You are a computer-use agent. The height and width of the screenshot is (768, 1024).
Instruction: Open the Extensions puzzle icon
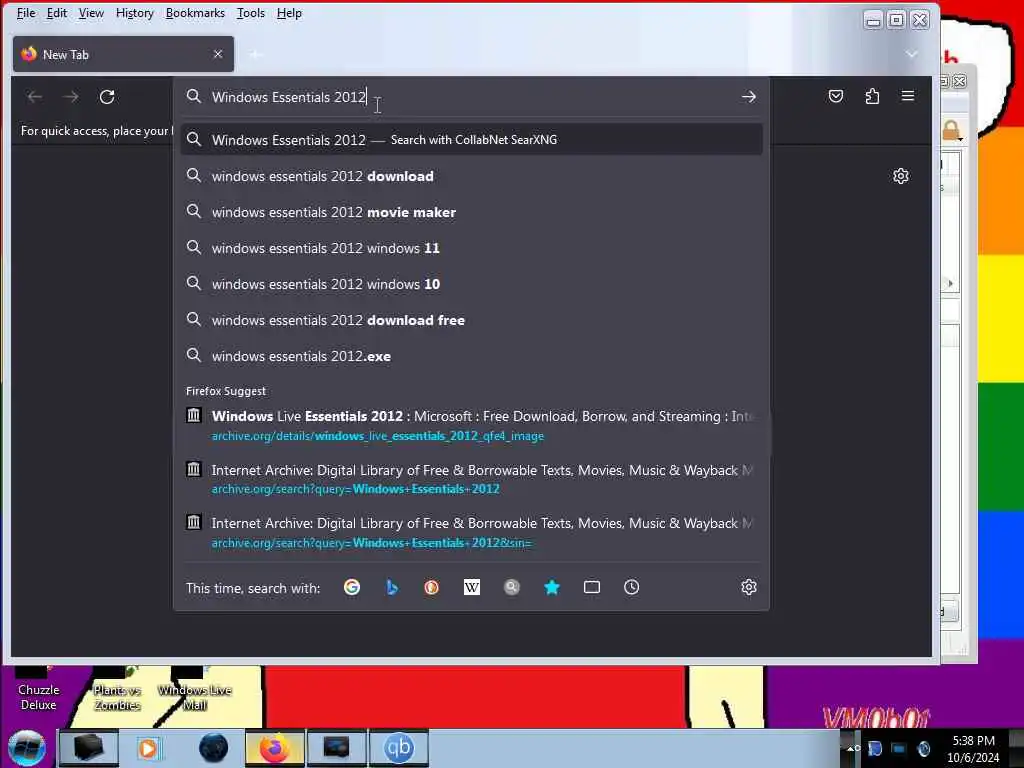(872, 97)
